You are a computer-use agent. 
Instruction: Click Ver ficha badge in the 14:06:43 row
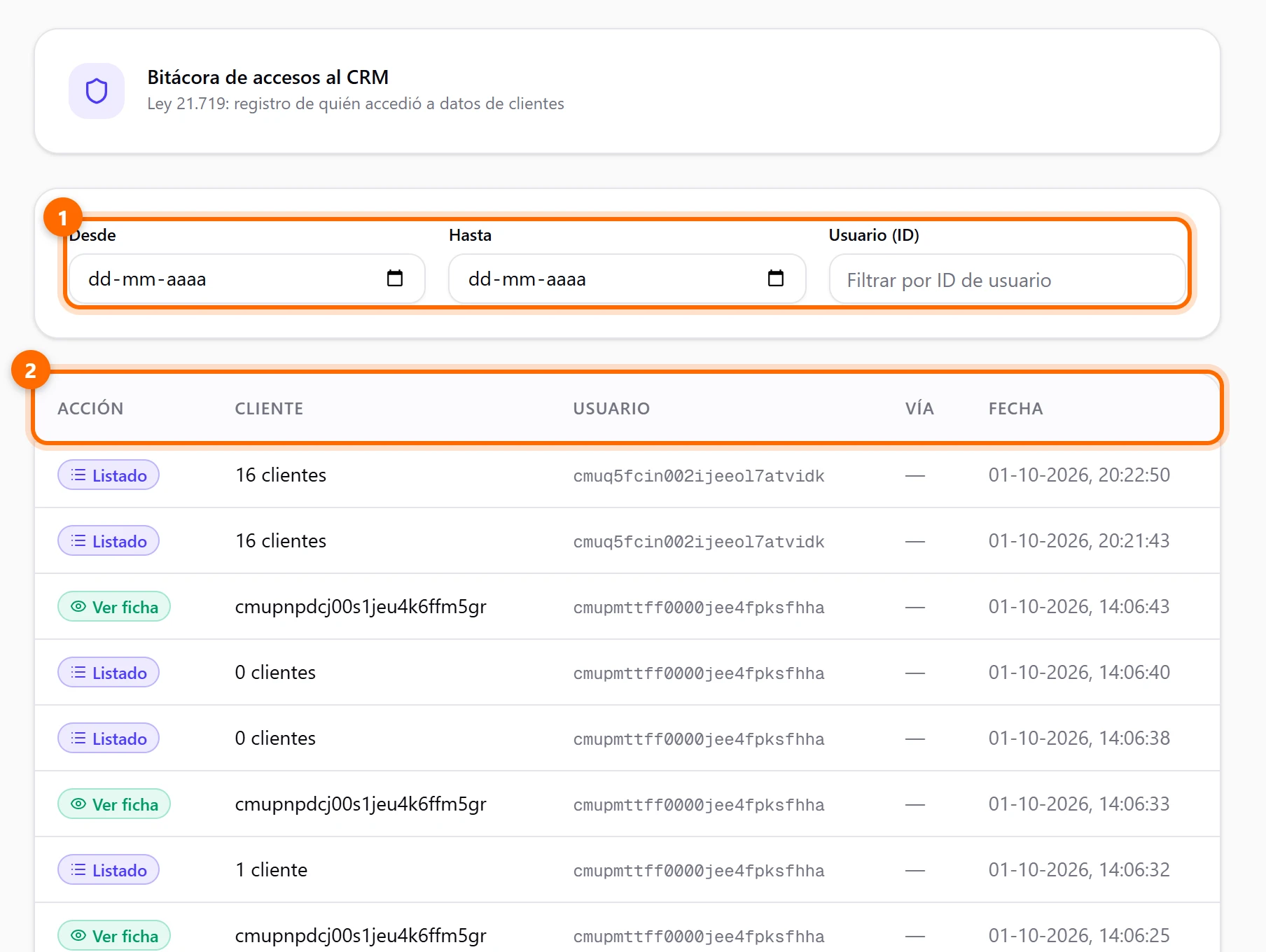pyautogui.click(x=114, y=607)
